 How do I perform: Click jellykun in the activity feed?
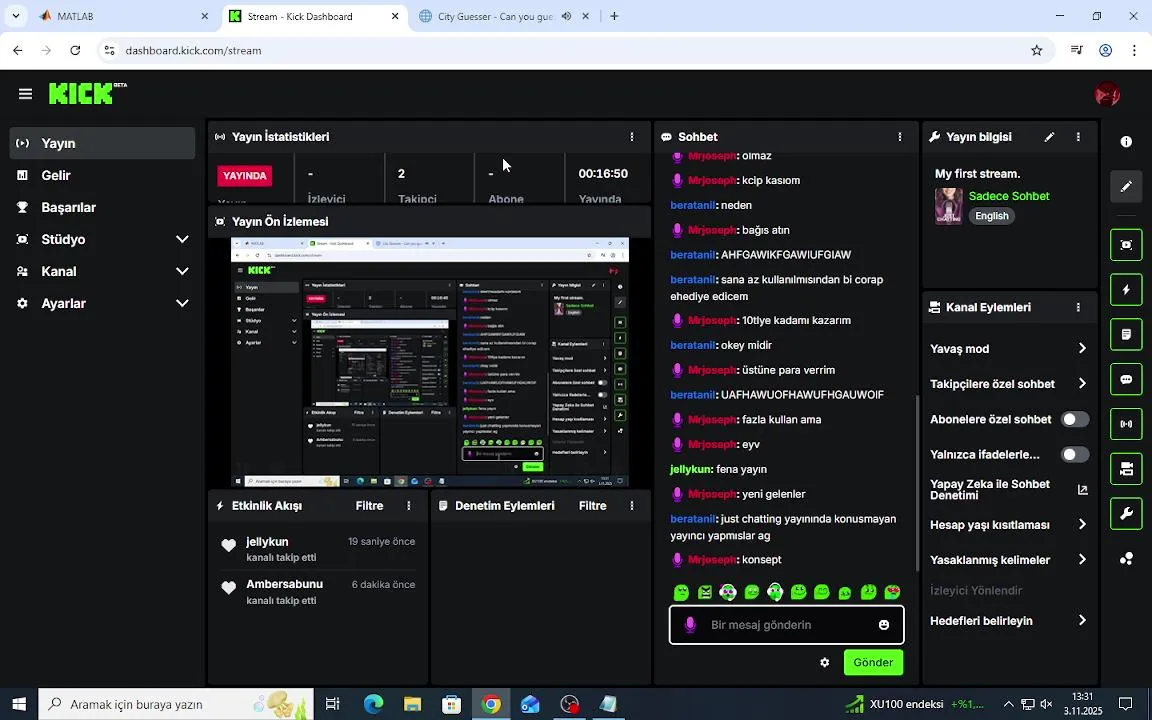pyautogui.click(x=267, y=541)
